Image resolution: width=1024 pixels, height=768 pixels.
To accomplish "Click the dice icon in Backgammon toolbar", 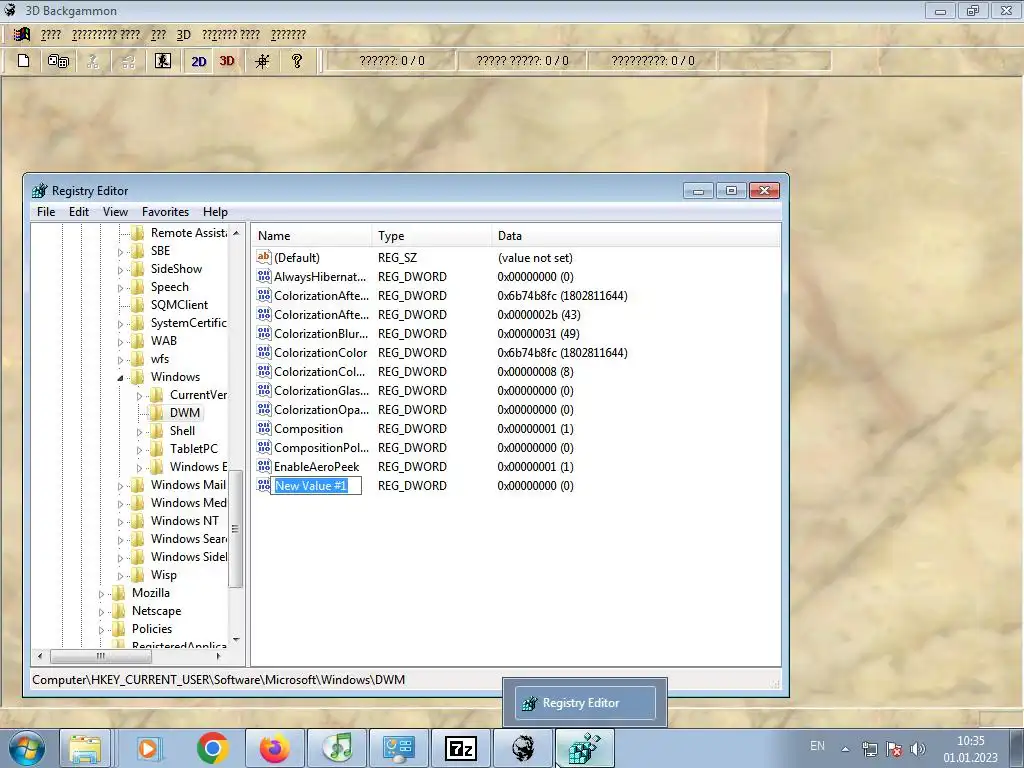I will click(x=58, y=61).
